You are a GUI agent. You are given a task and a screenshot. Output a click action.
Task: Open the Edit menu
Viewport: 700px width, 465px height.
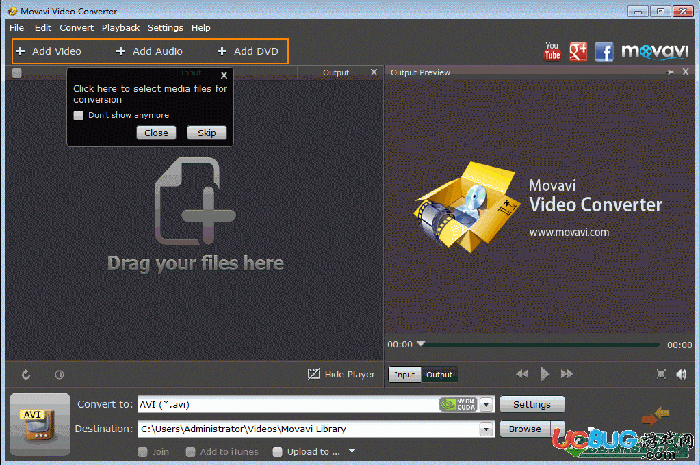pos(43,28)
